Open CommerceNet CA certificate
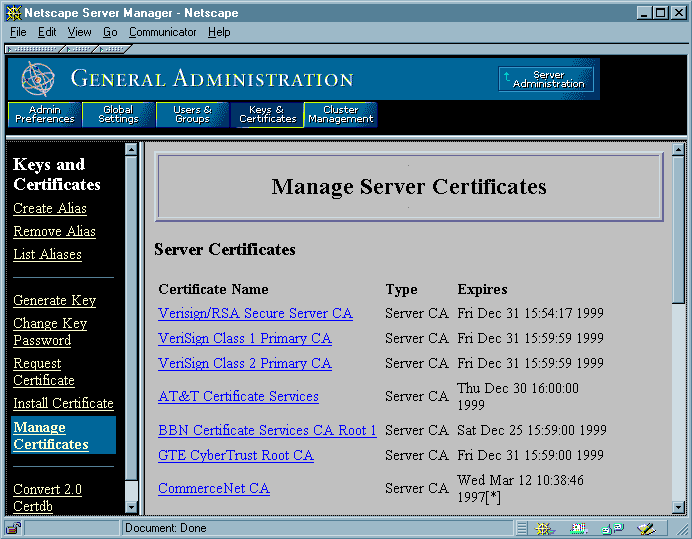This screenshot has height=539, width=692. pos(214,488)
